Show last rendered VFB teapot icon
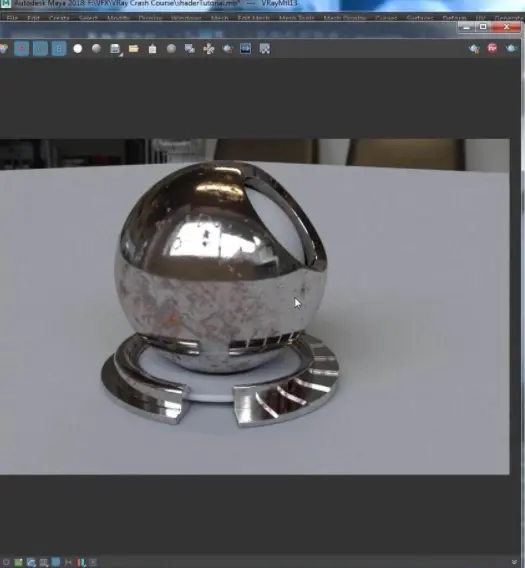Image resolution: width=525 pixels, height=568 pixels. pyautogui.click(x=474, y=49)
